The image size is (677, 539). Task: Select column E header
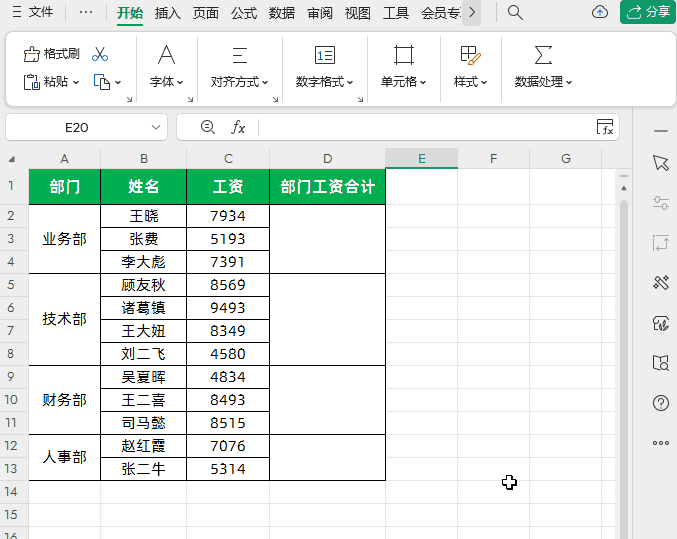click(x=421, y=159)
